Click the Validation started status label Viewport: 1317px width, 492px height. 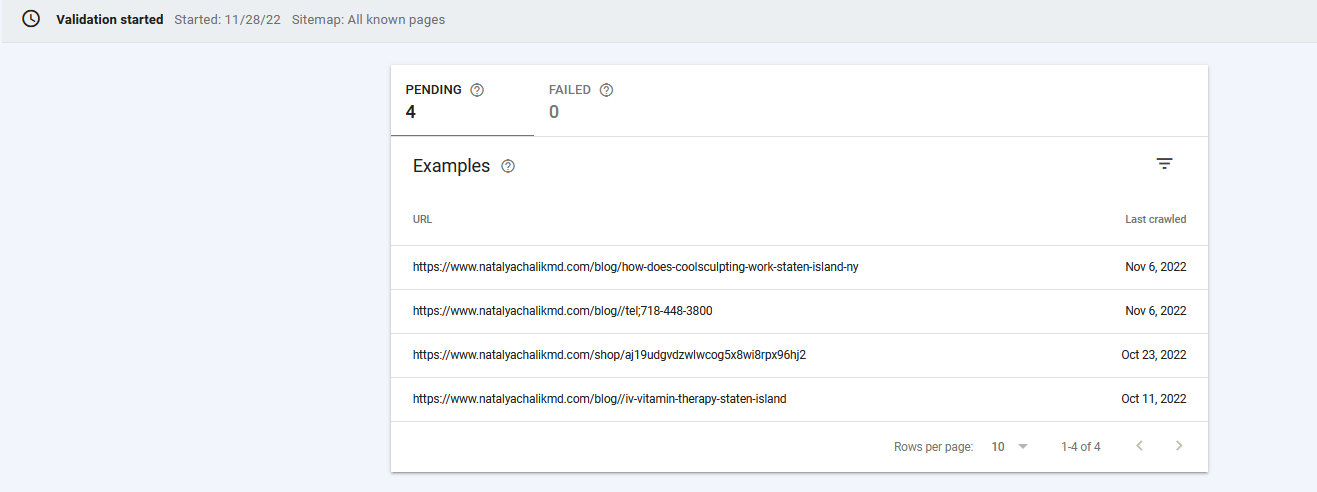click(110, 20)
